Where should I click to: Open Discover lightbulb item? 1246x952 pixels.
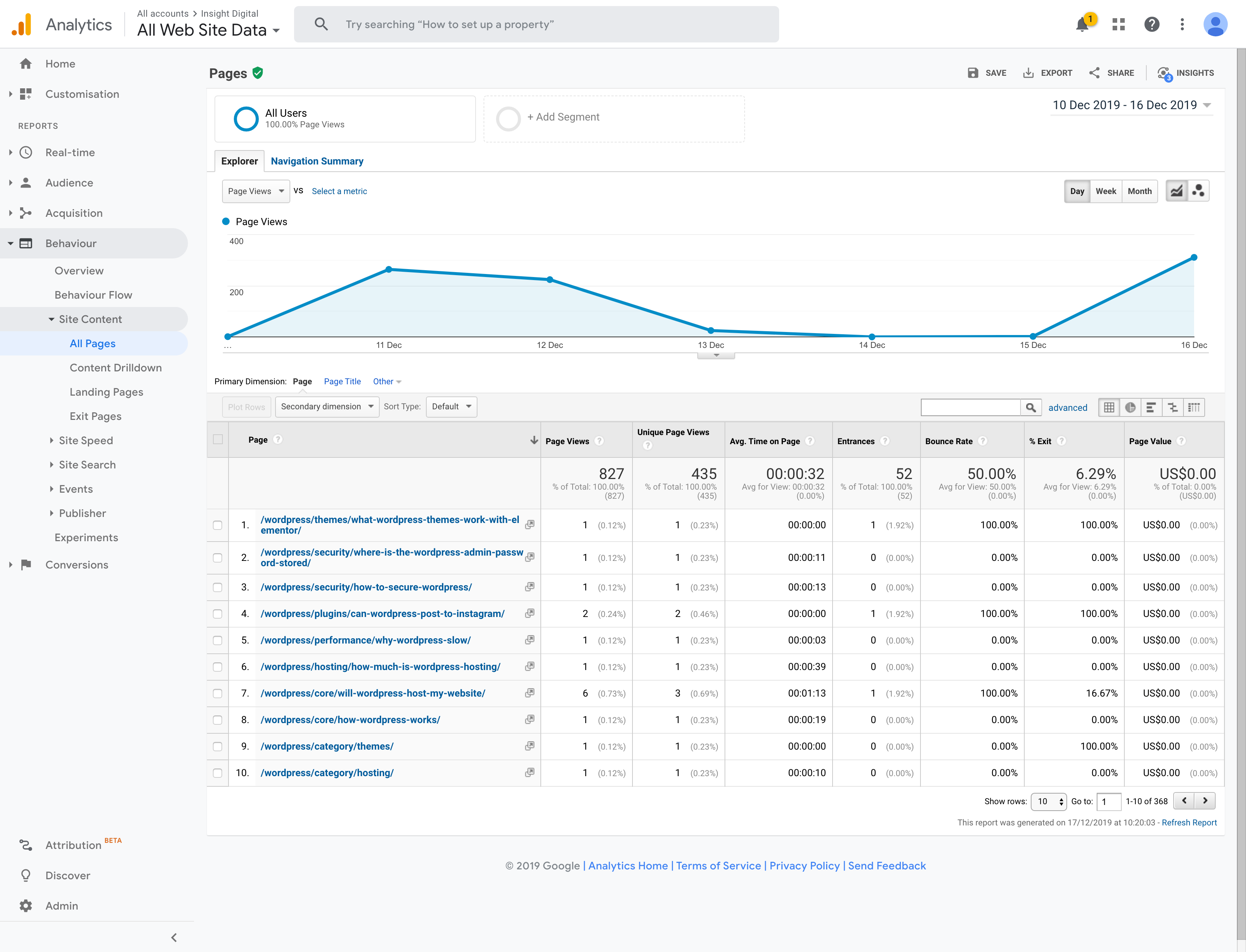tap(25, 875)
